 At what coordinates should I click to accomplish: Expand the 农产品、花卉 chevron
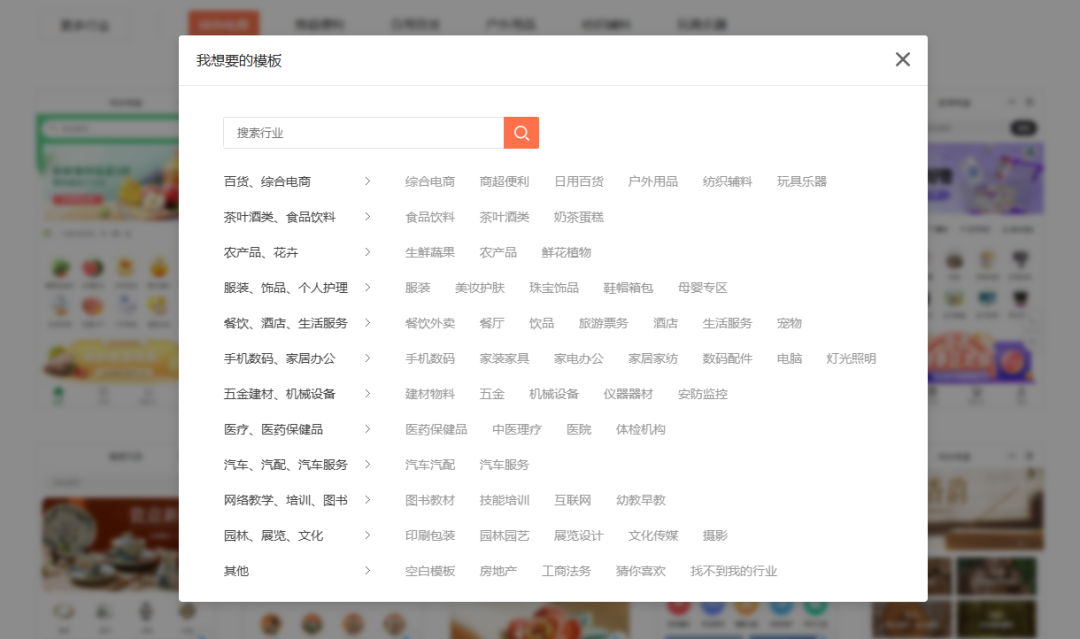368,252
